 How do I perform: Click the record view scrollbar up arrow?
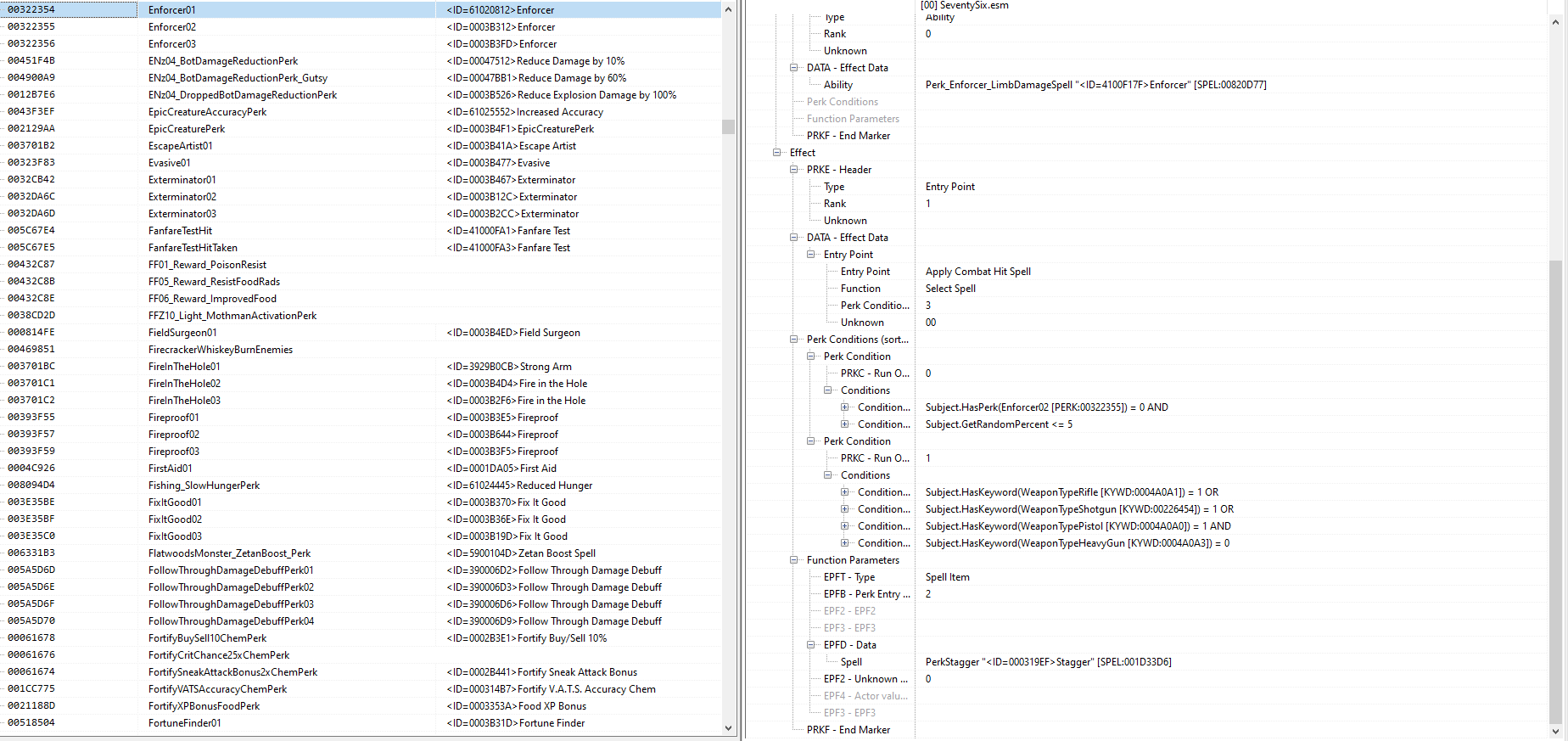click(1555, 22)
